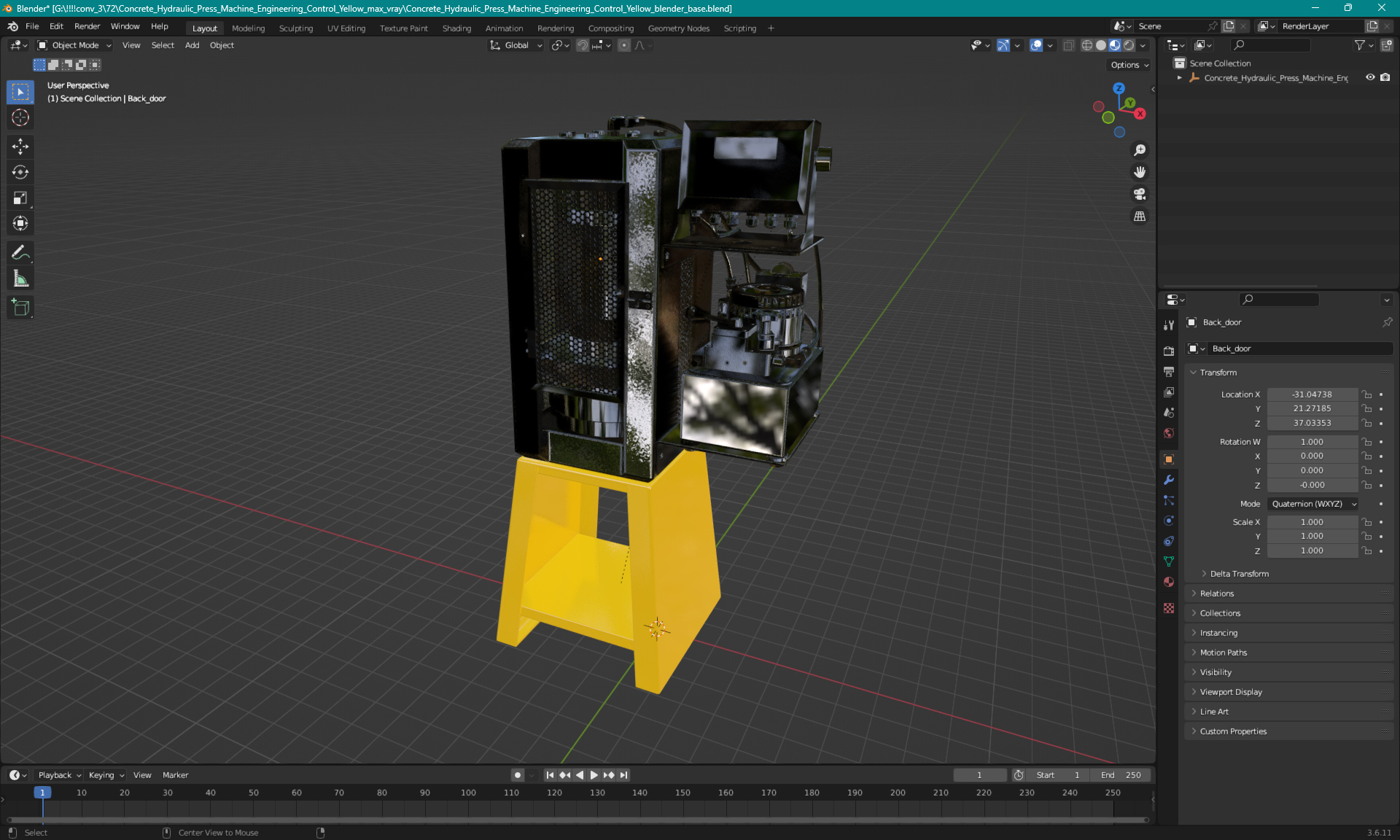The image size is (1400, 840).
Task: Hide the Concrete_Hydraulic_Press collection in viewport
Action: tap(1370, 77)
